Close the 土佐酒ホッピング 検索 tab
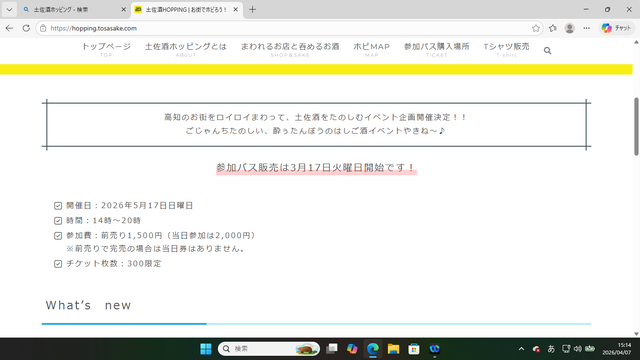640x360 pixels. [x=124, y=9]
